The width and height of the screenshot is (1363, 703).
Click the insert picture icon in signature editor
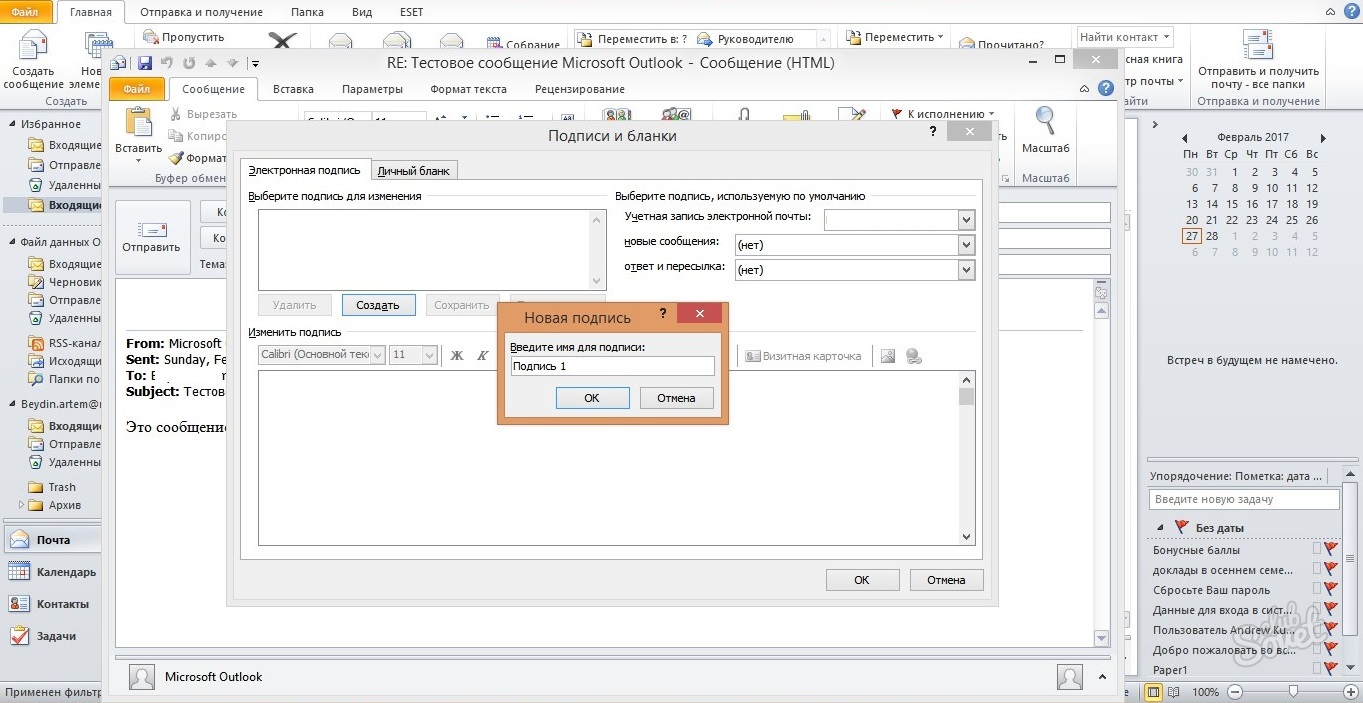tap(887, 356)
